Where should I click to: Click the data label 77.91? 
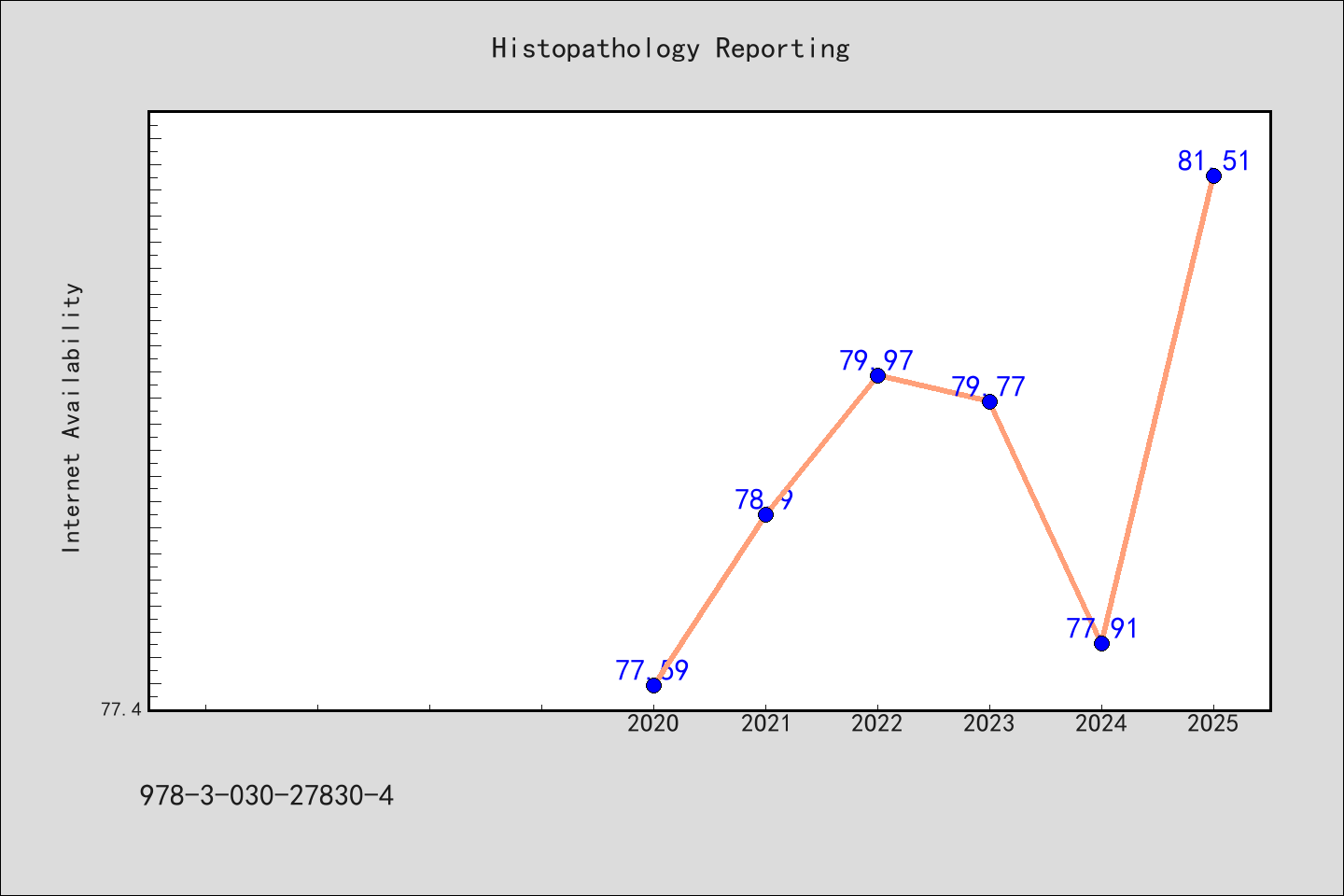click(1102, 628)
